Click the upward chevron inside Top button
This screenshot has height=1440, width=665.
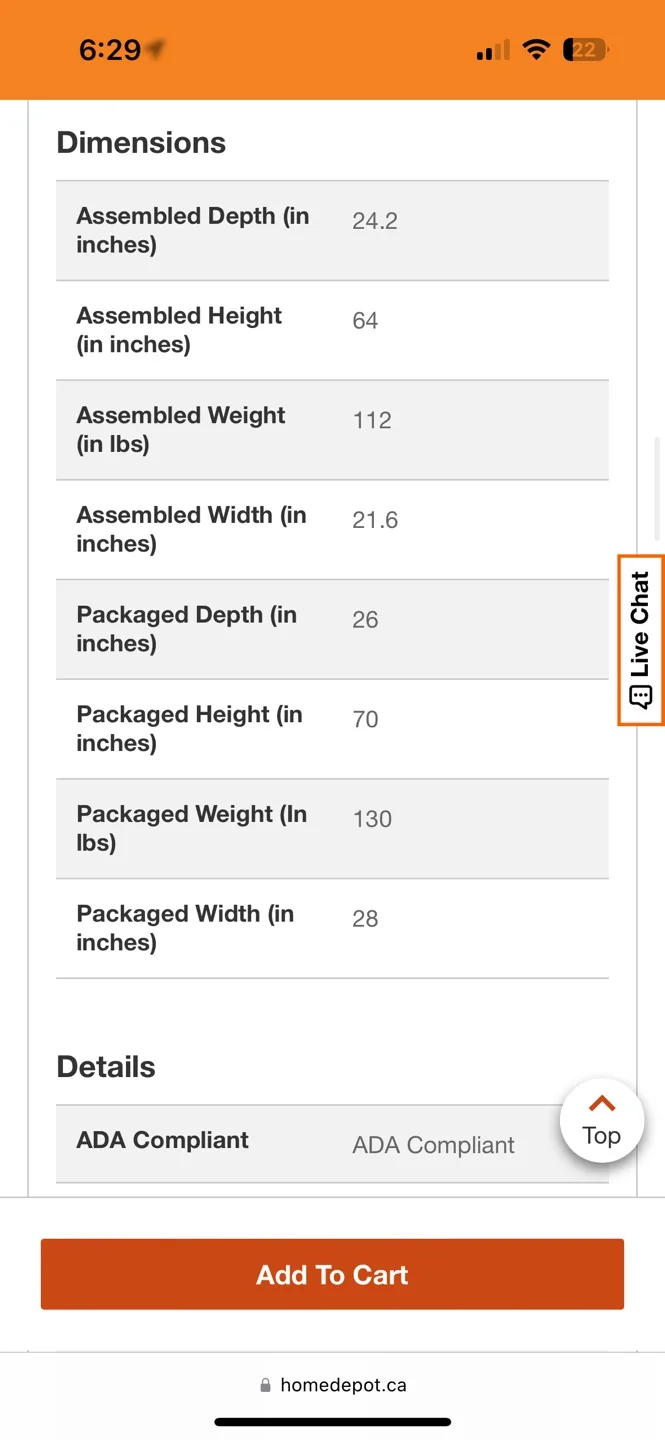(602, 1102)
